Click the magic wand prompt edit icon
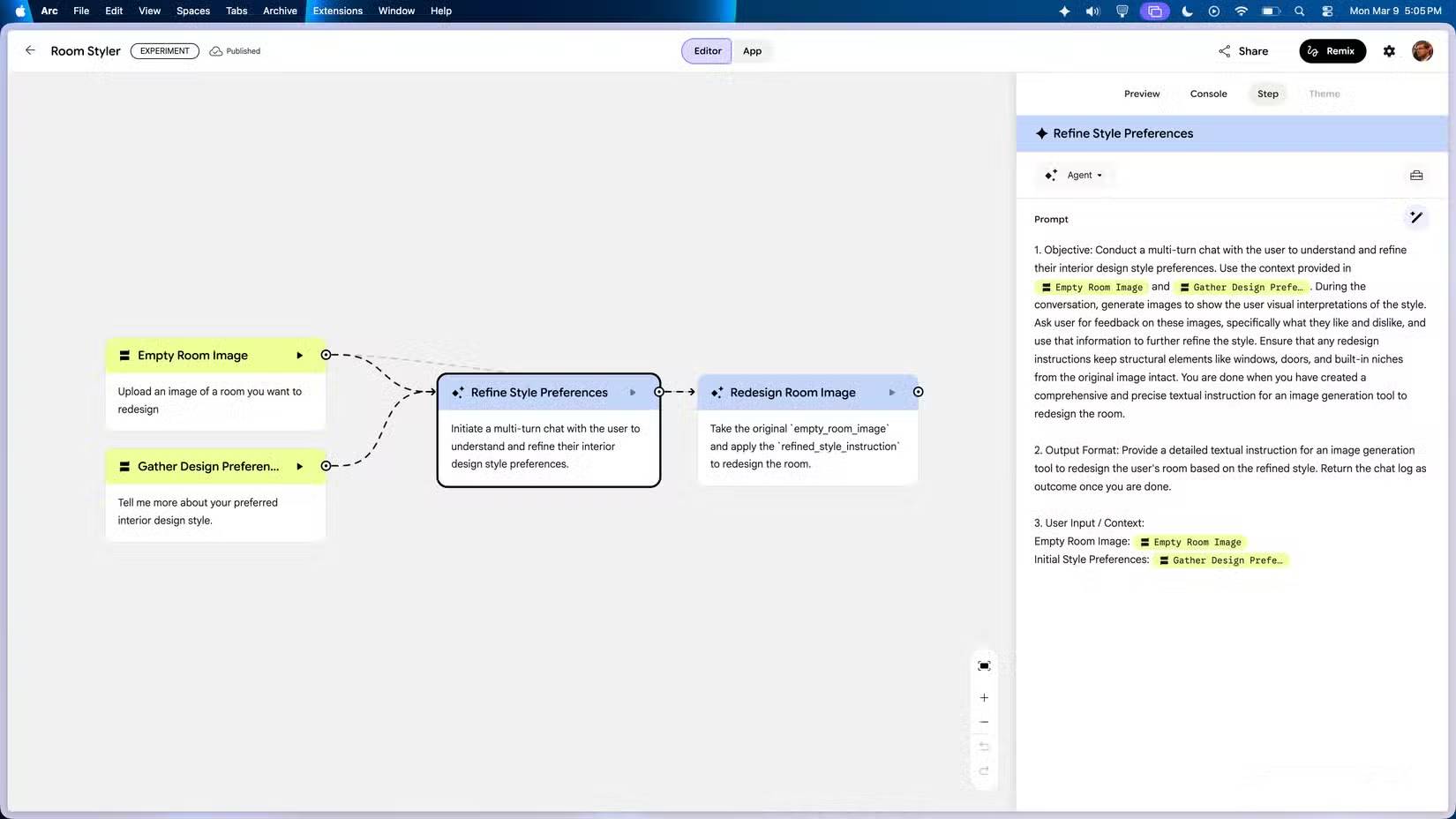The image size is (1456, 819). [x=1415, y=217]
